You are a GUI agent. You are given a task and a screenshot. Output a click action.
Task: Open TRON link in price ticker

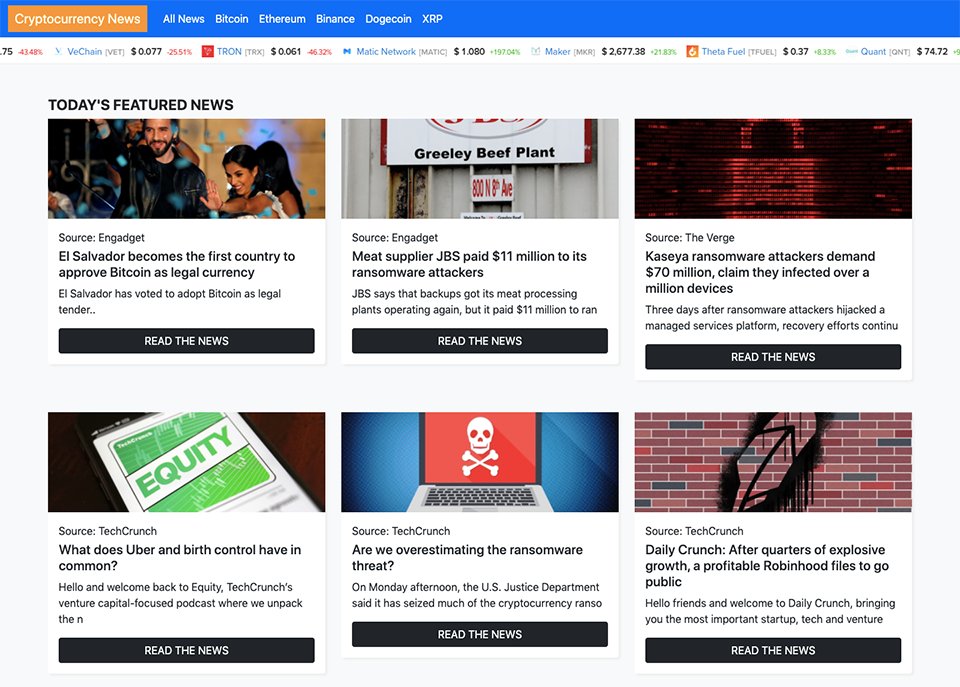pos(229,51)
